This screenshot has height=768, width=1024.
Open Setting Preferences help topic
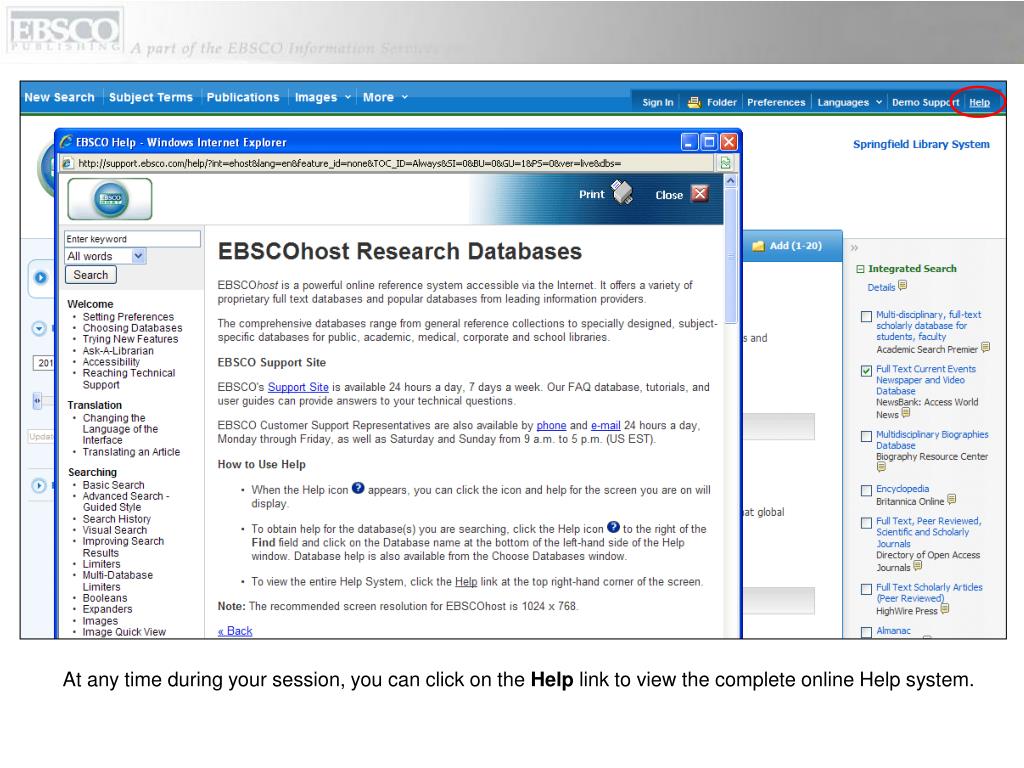[x=128, y=317]
